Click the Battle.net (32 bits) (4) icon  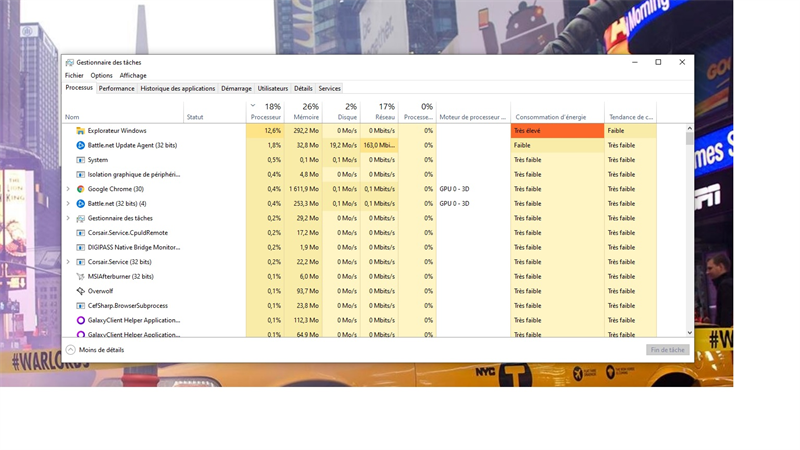tap(80, 204)
